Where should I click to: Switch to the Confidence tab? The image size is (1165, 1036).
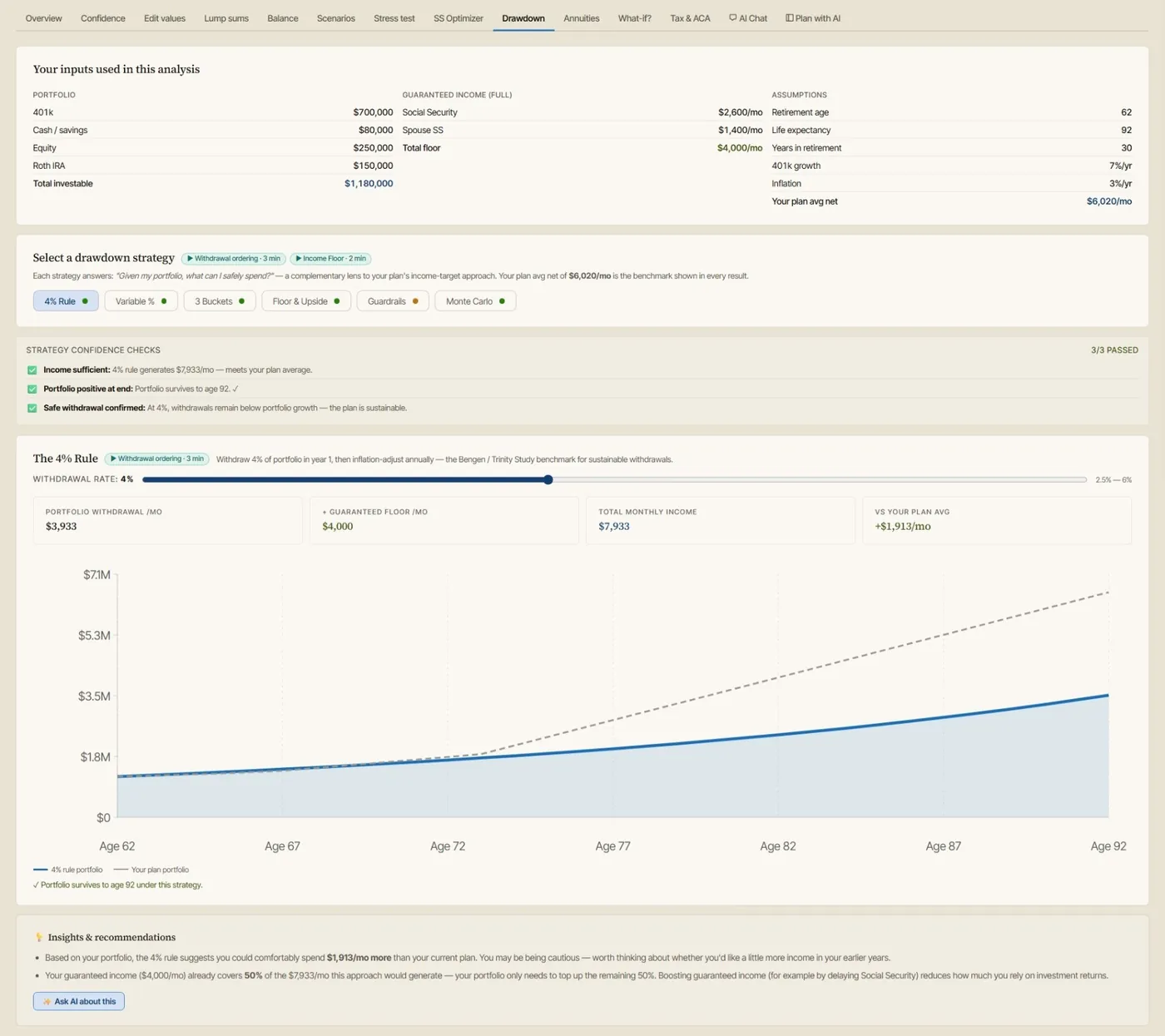(x=103, y=18)
